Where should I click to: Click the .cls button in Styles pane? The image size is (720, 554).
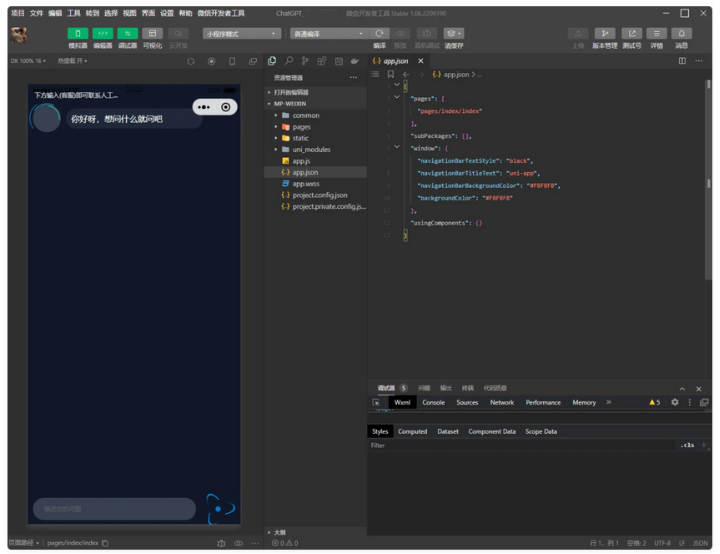[x=687, y=445]
